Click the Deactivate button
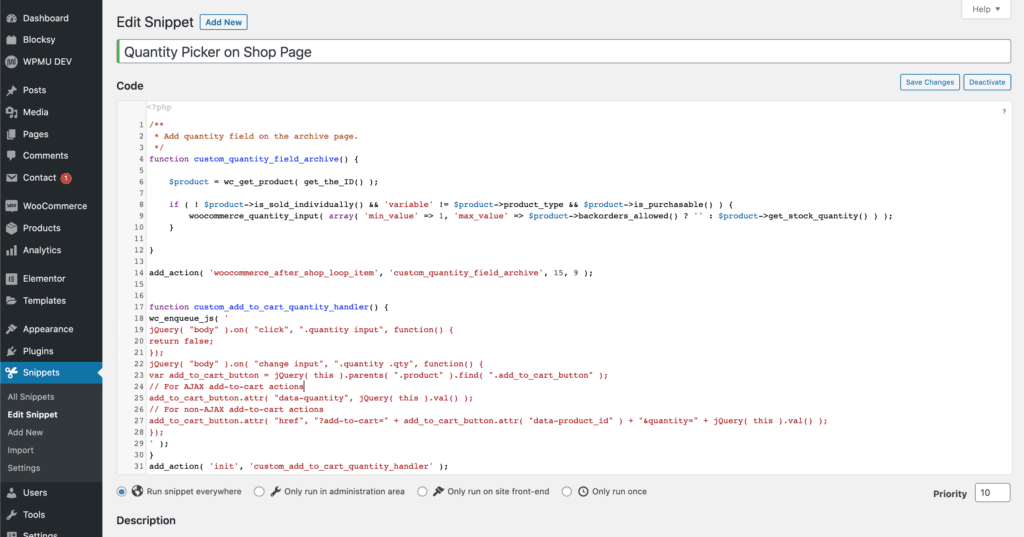The width and height of the screenshot is (1024, 537). click(x=987, y=82)
